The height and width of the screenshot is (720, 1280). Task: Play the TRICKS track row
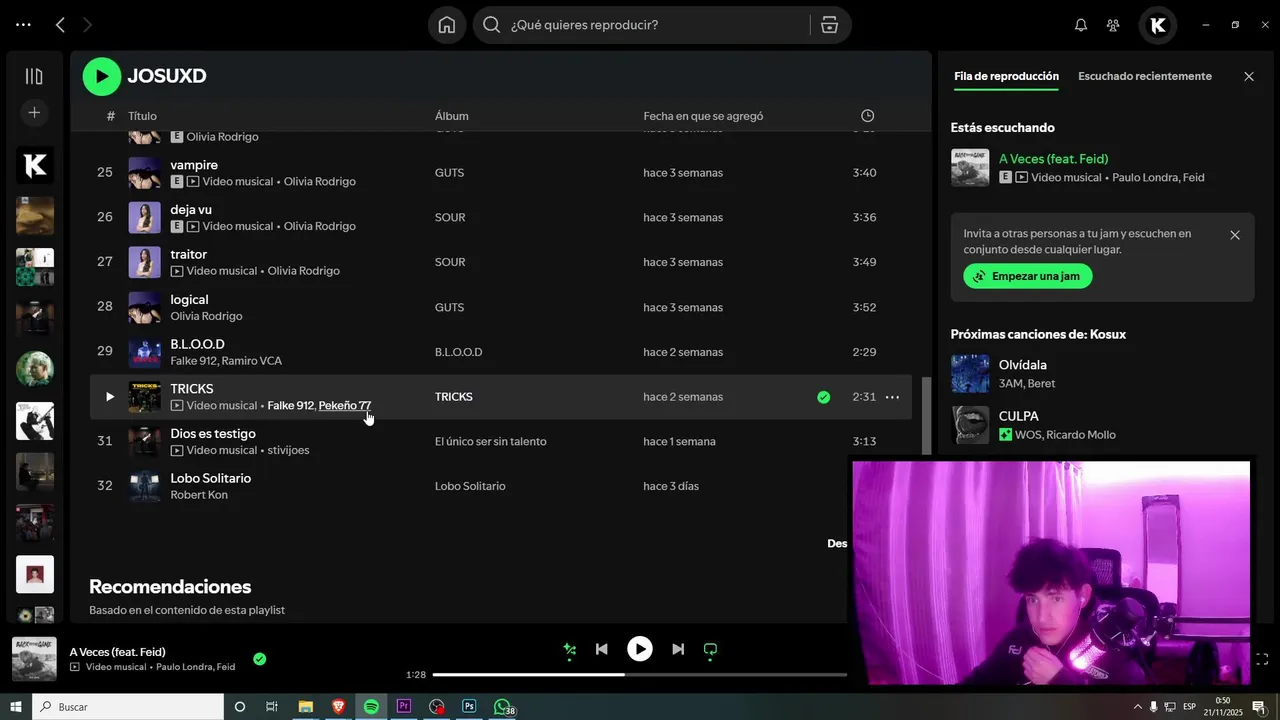click(x=110, y=397)
